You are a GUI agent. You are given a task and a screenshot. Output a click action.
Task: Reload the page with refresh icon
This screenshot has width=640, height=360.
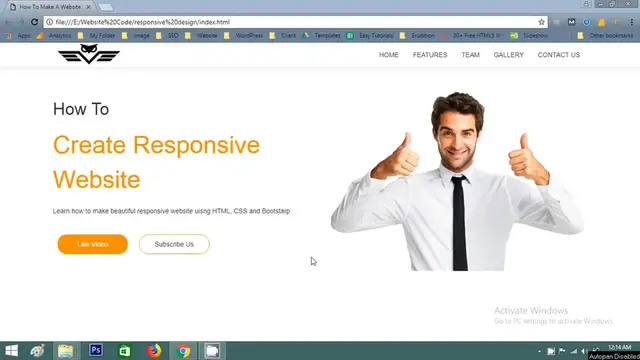point(35,22)
